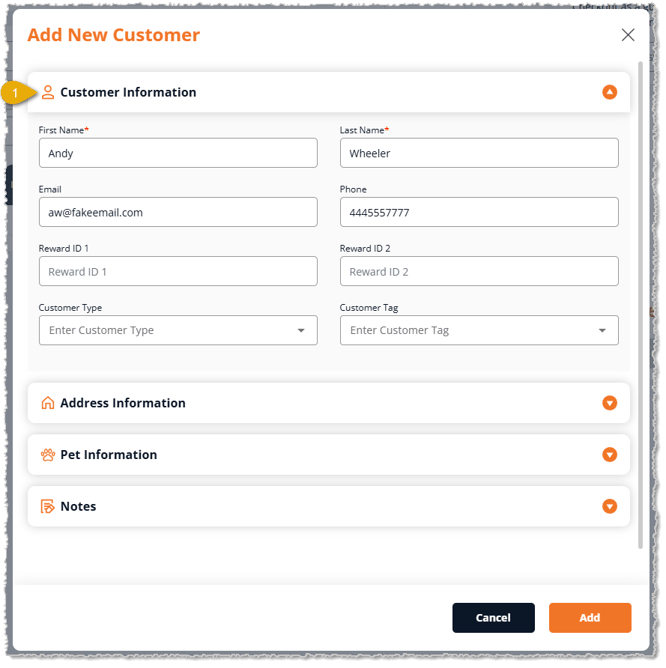Viewport: 666px width, 668px height.
Task: Click the Customer Information heading text
Action: pos(128,92)
